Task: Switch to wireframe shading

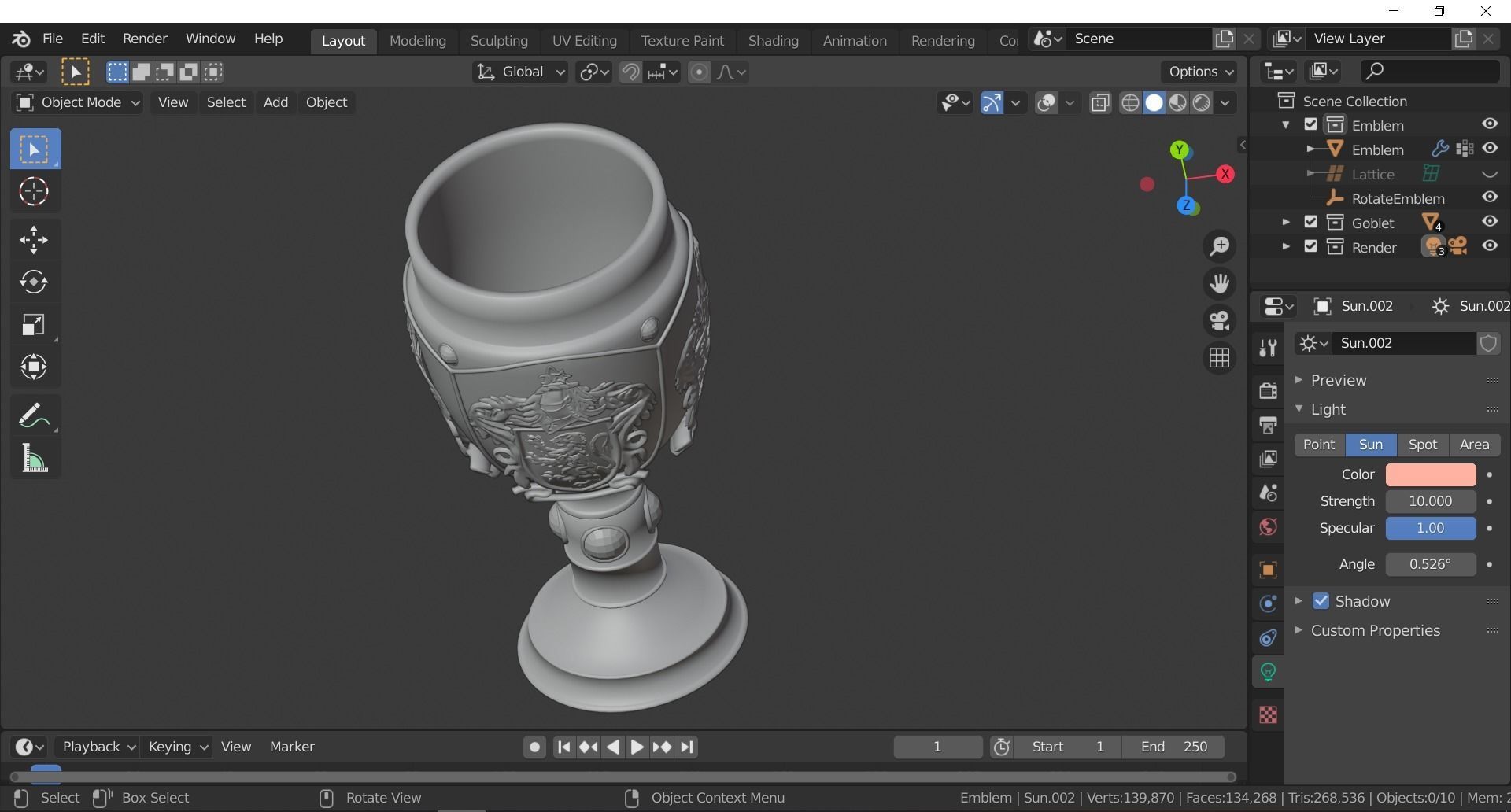Action: pyautogui.click(x=1130, y=103)
